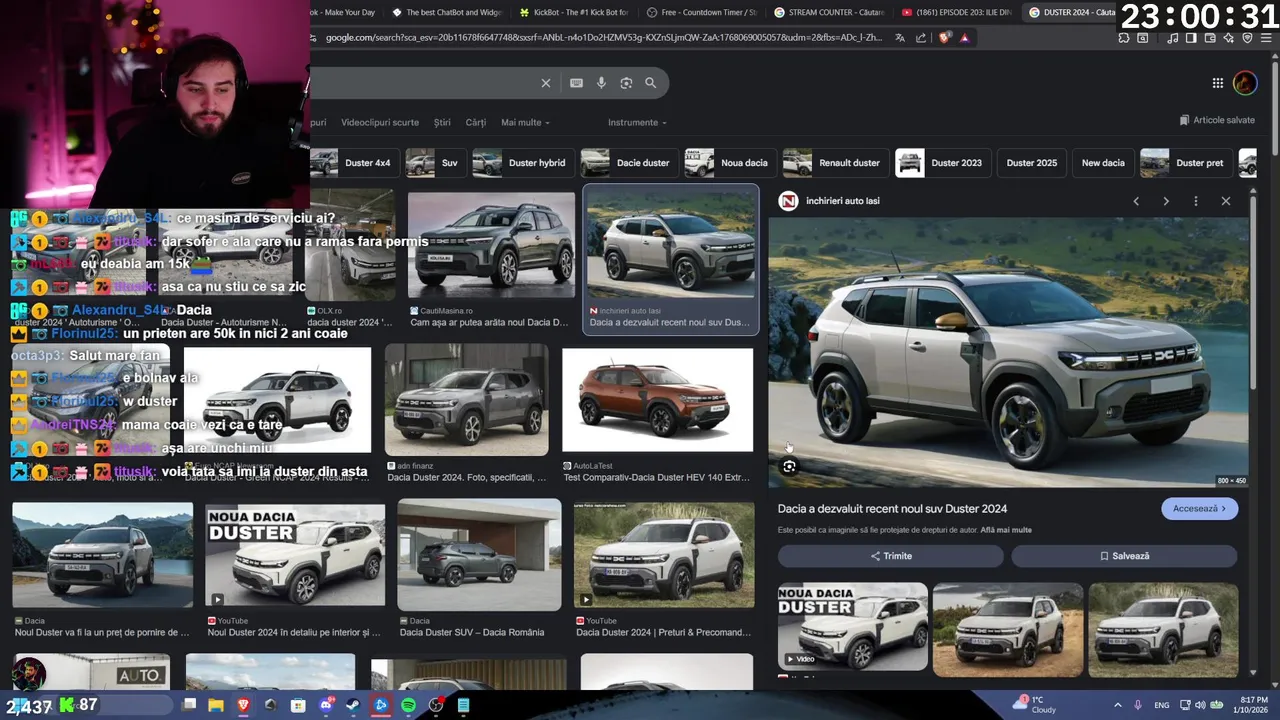This screenshot has height=720, width=1280.
Task: Switch to the Cărți tab
Action: (476, 122)
